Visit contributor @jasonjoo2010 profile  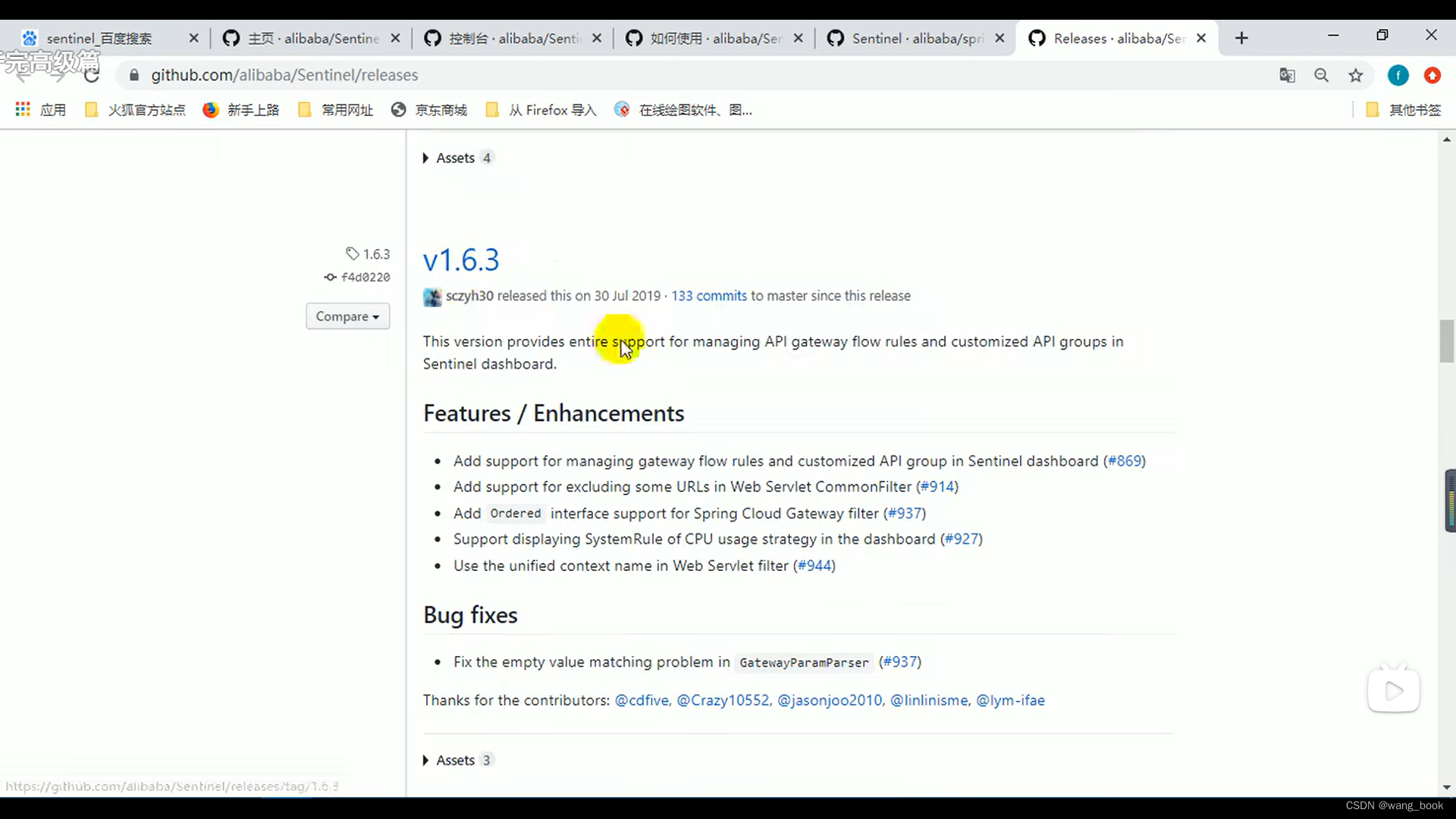830,700
